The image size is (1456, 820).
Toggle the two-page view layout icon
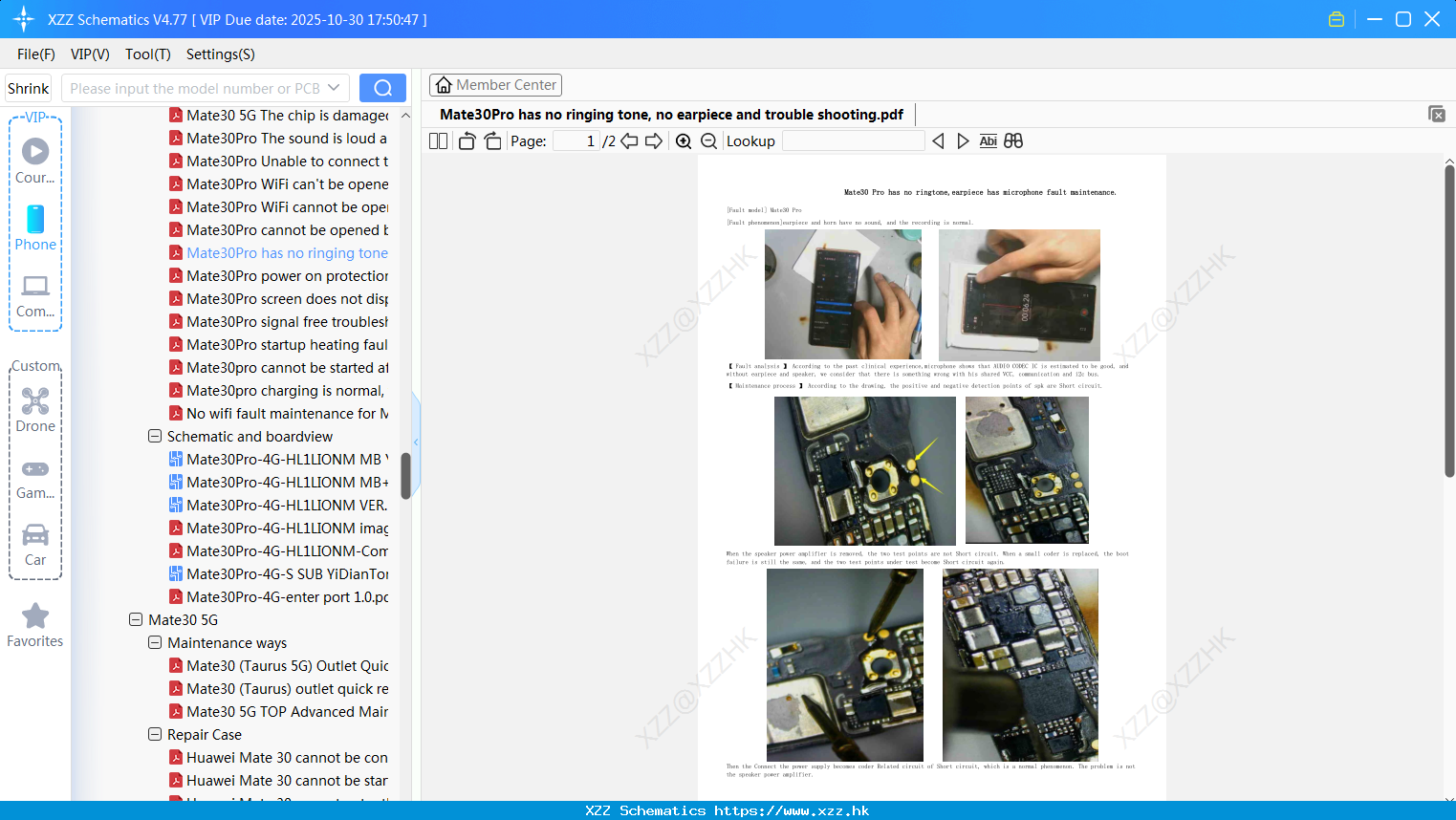438,141
